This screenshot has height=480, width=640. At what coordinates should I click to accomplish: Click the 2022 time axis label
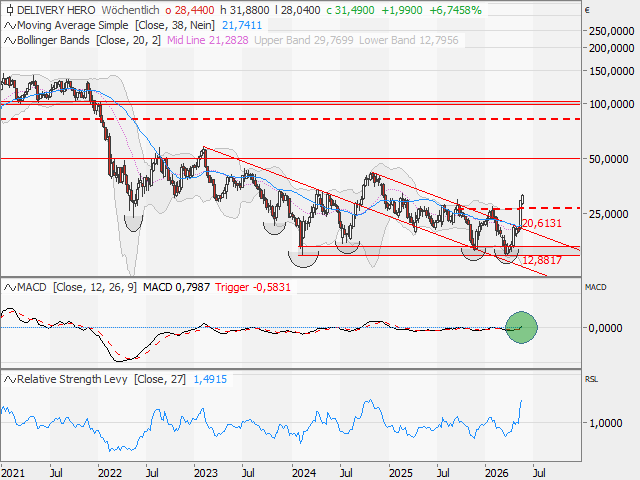click(110, 473)
